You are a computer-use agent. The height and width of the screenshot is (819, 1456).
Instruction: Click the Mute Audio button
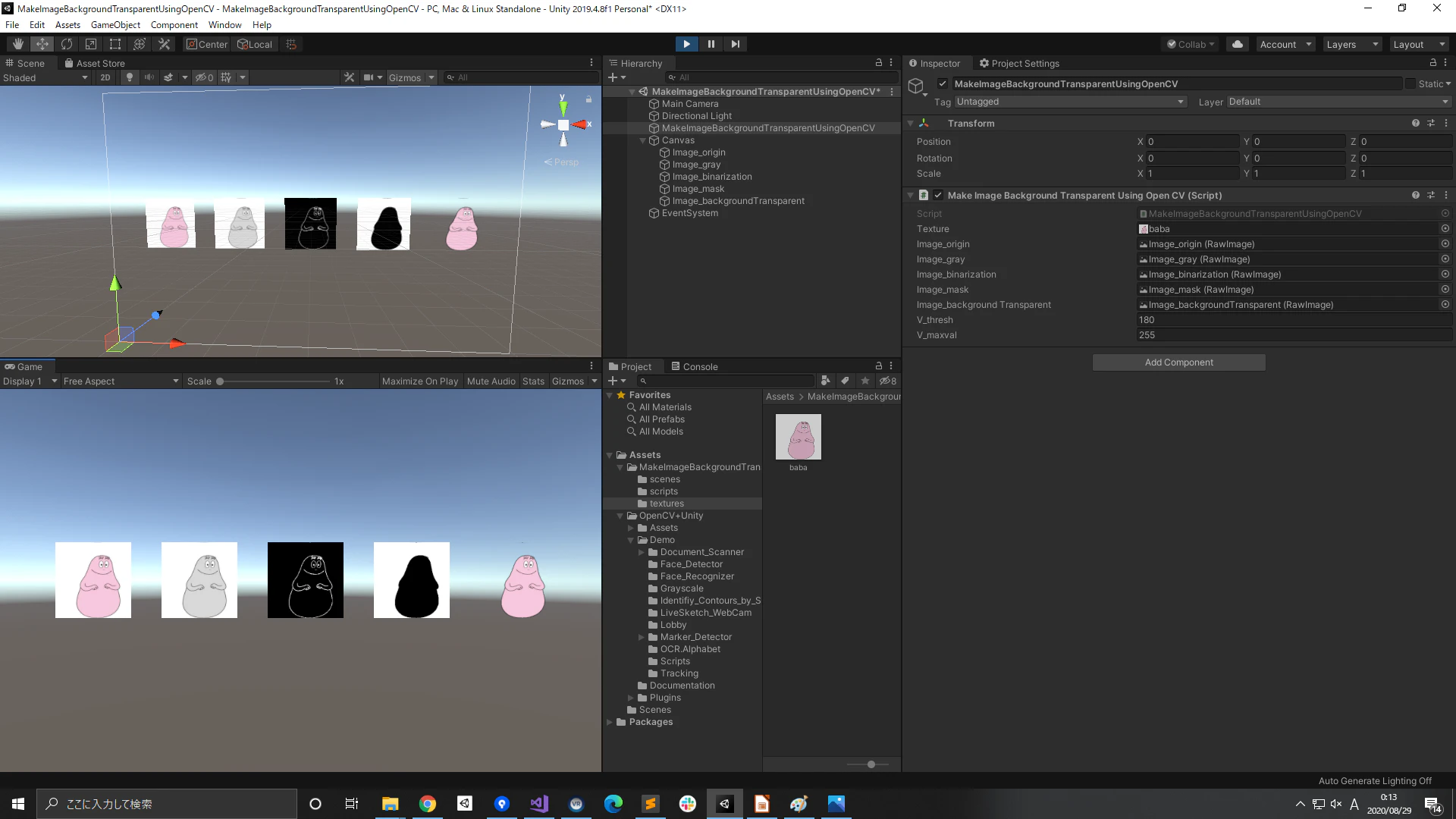click(x=491, y=381)
